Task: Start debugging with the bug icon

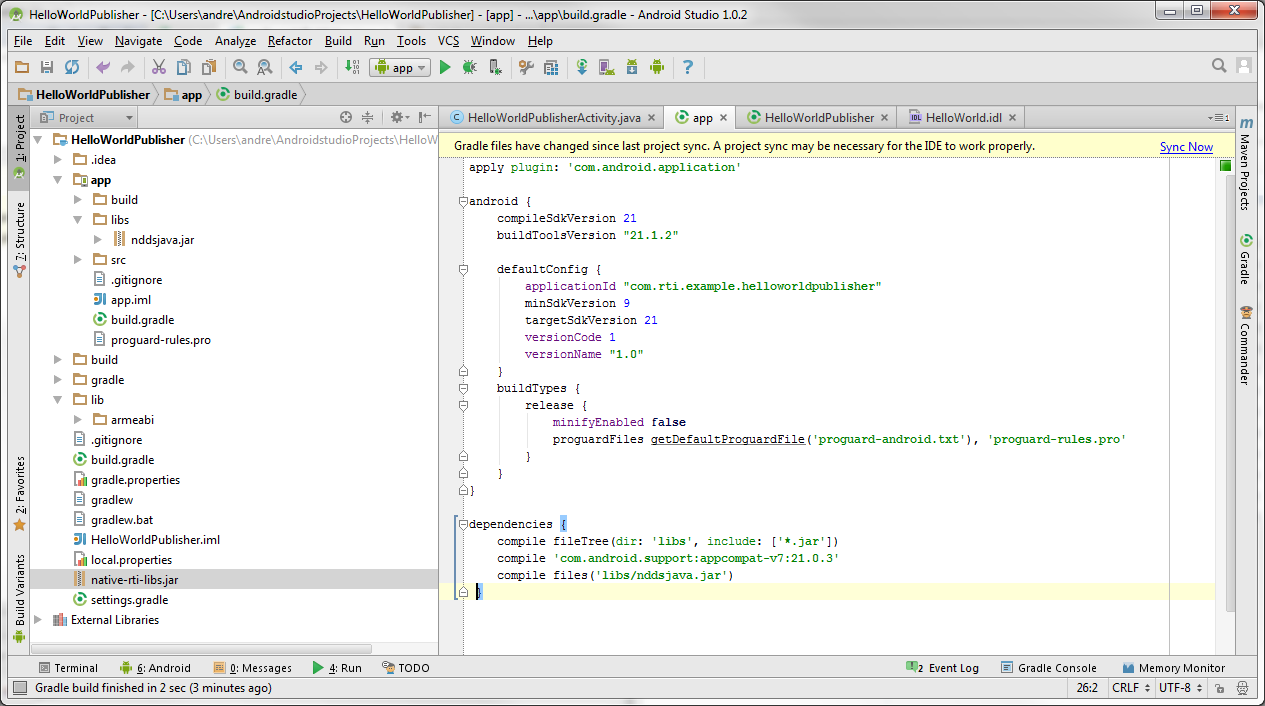Action: (469, 67)
